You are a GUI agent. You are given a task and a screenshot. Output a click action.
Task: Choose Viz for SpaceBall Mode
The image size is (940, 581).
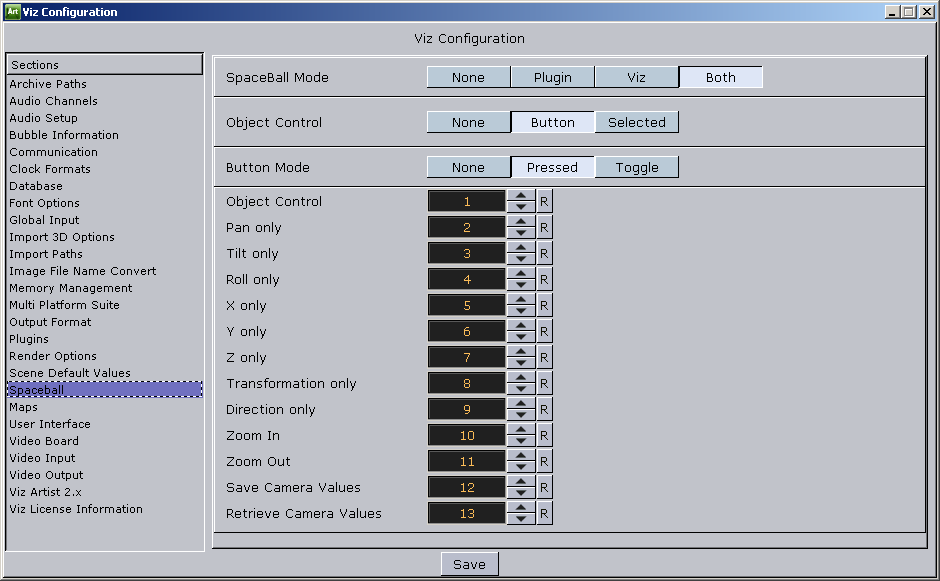pyautogui.click(x=636, y=78)
